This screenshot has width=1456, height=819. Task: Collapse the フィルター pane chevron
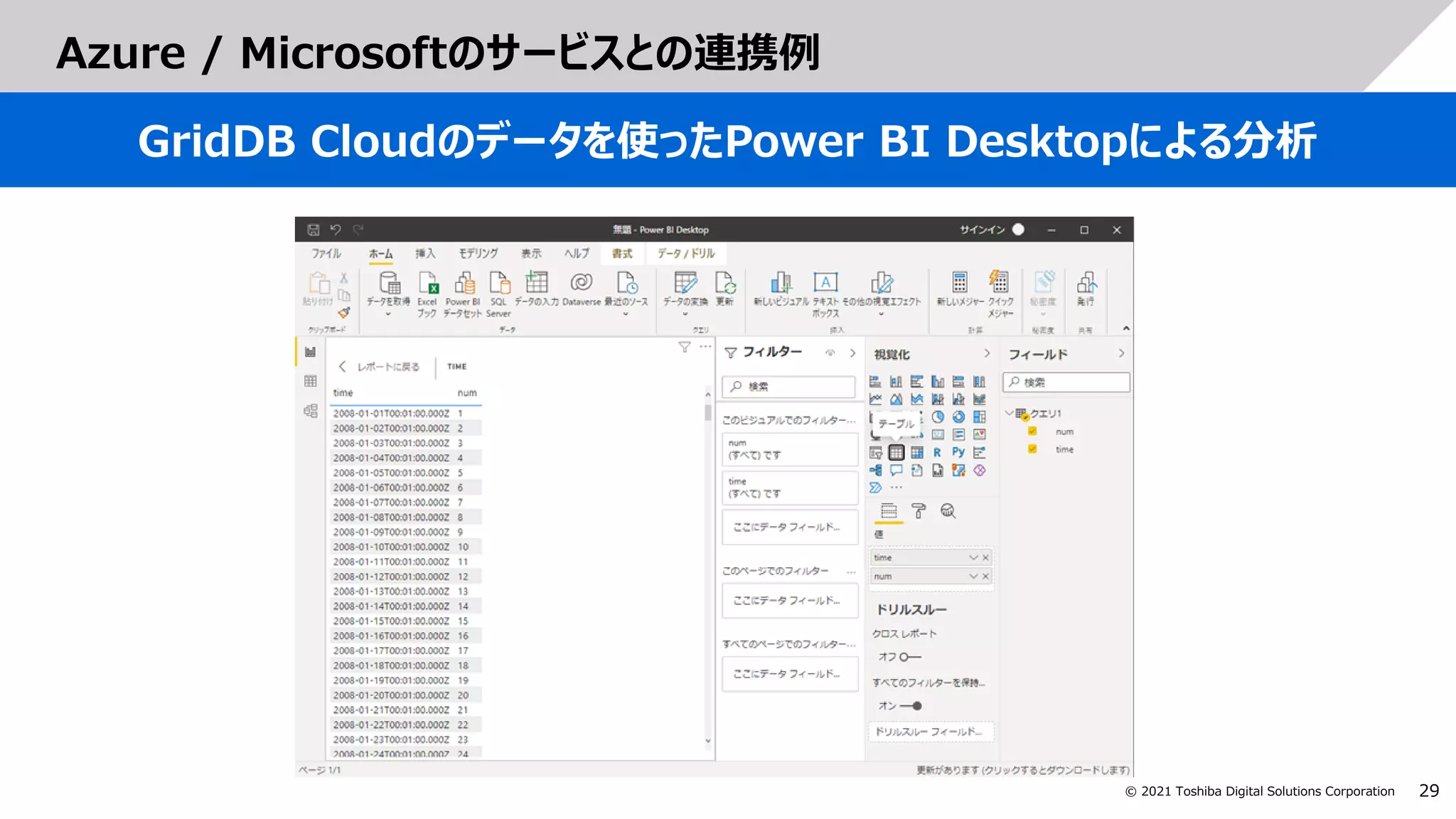[852, 353]
